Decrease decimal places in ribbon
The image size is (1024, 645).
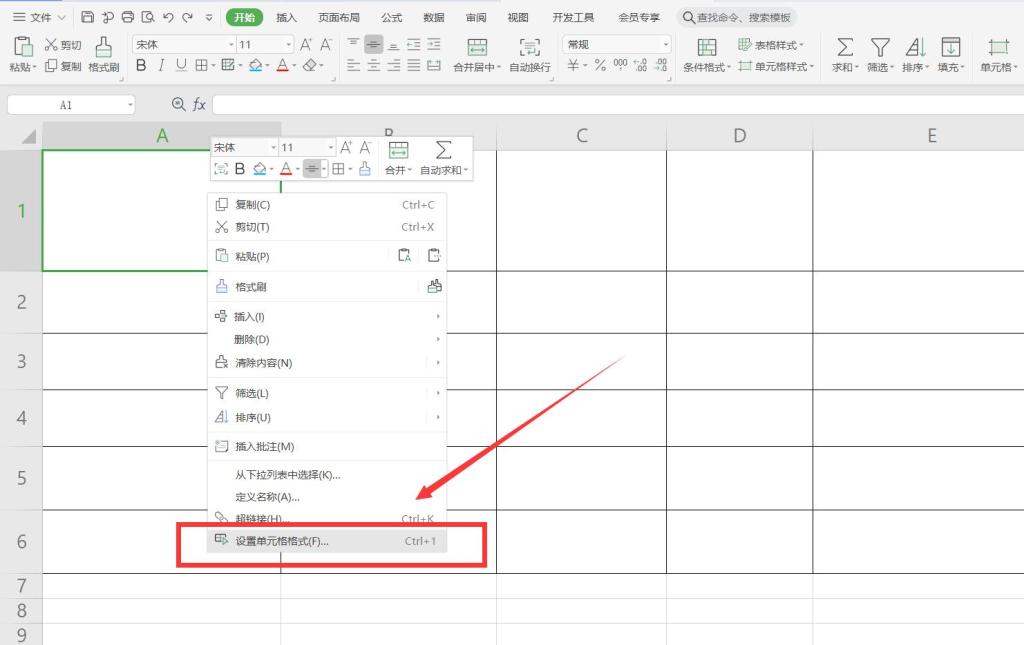662,65
